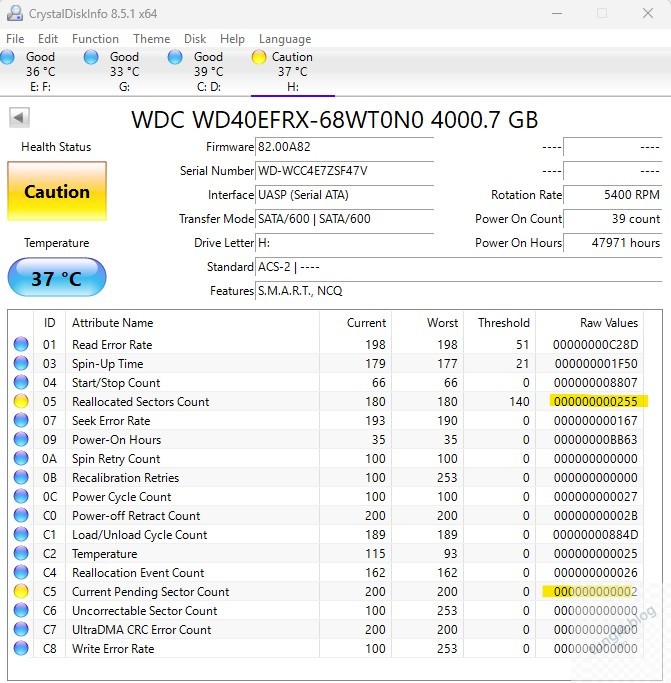Click the Drive Letter field H:
The image size is (671, 683).
tap(344, 243)
